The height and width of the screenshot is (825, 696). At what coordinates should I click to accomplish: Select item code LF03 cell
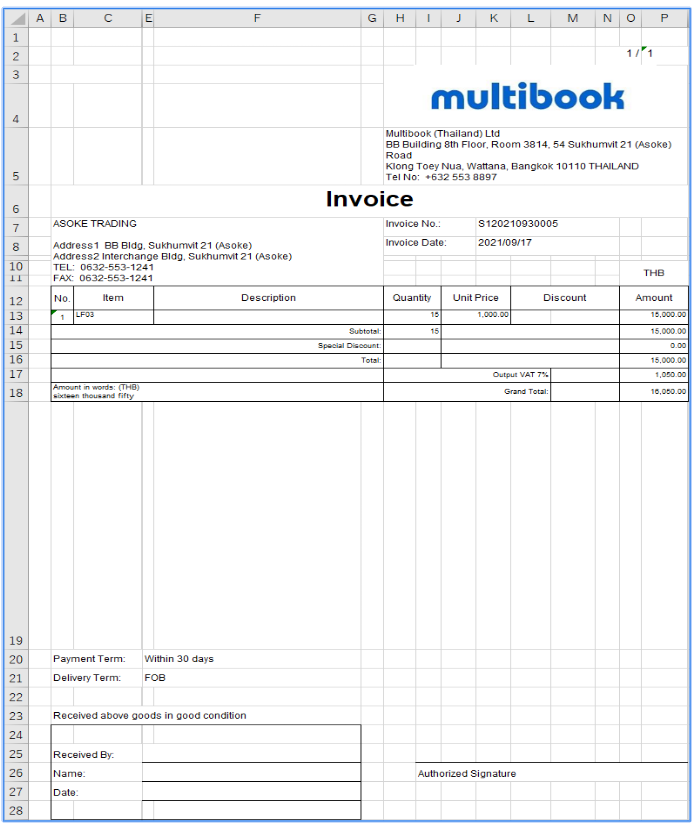point(113,316)
